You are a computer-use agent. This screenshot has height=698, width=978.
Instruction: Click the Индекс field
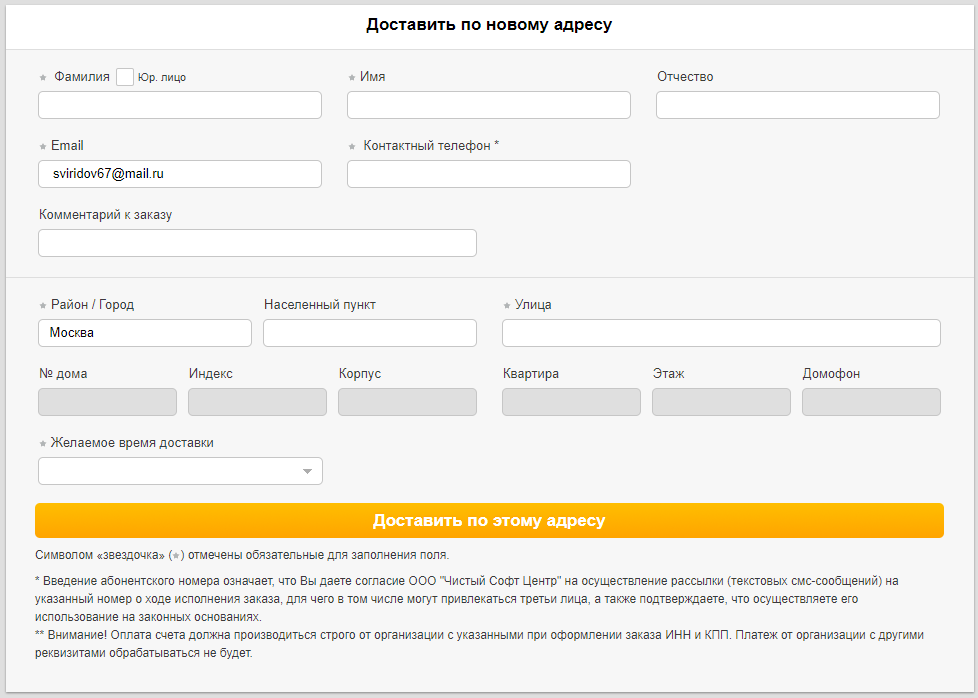pos(257,402)
